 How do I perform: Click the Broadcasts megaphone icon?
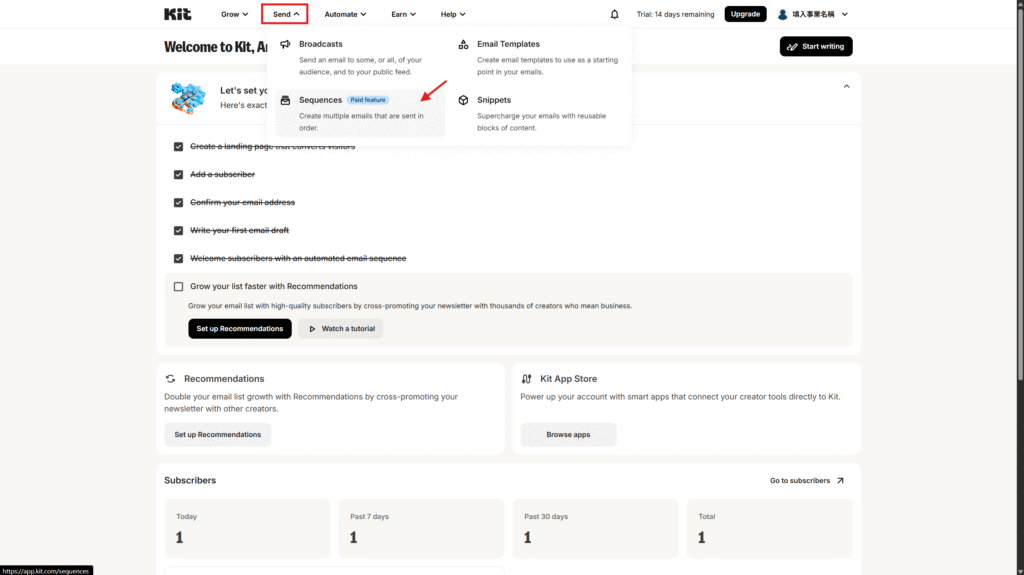pos(285,44)
